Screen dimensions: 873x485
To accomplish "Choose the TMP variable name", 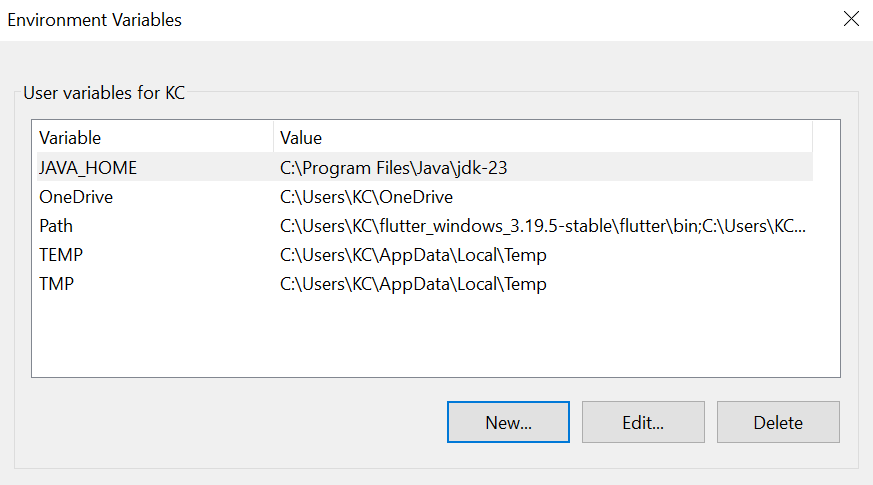I will 57,284.
